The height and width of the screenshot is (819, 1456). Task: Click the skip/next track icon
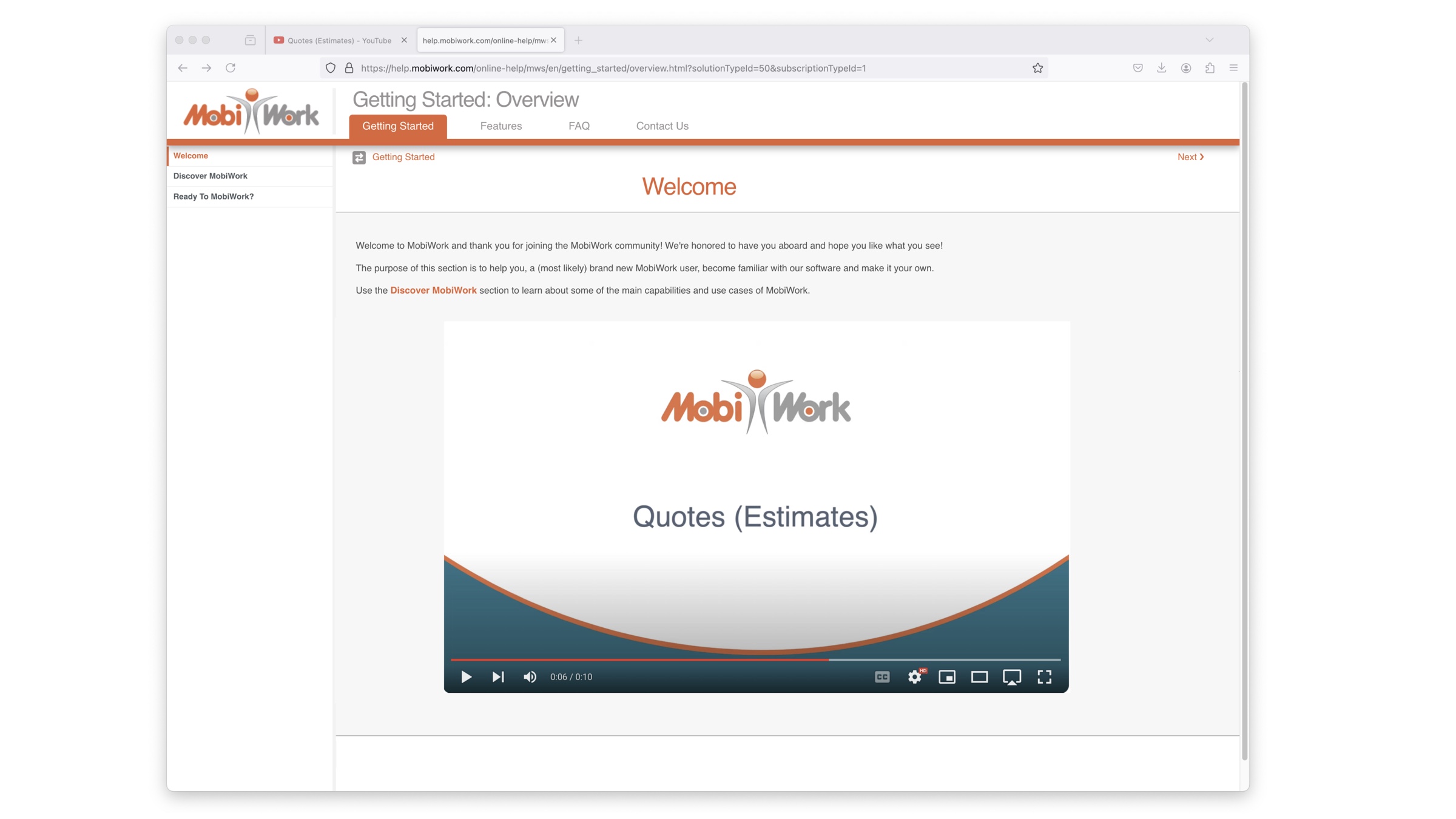[497, 677]
